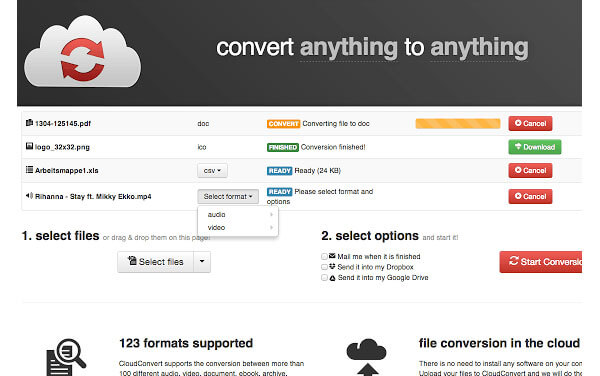Image resolution: width=600 pixels, height=376 pixels.
Task: Click the cloud upload icon near file conversion
Action: tap(366, 357)
